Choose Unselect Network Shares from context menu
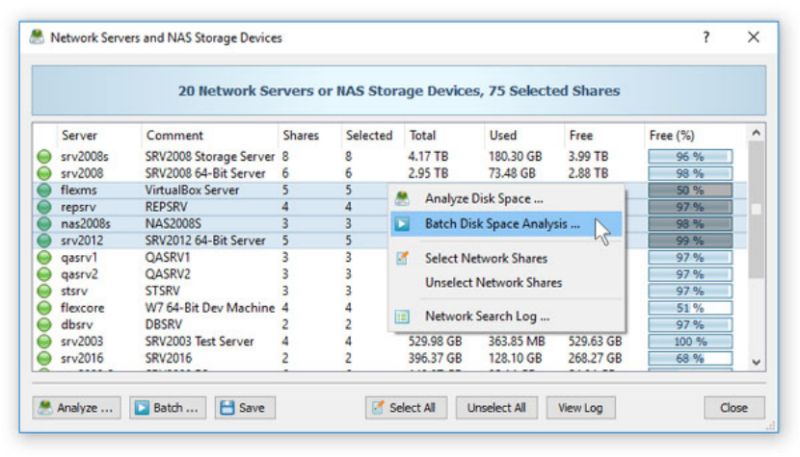800x457 pixels. pos(493,283)
